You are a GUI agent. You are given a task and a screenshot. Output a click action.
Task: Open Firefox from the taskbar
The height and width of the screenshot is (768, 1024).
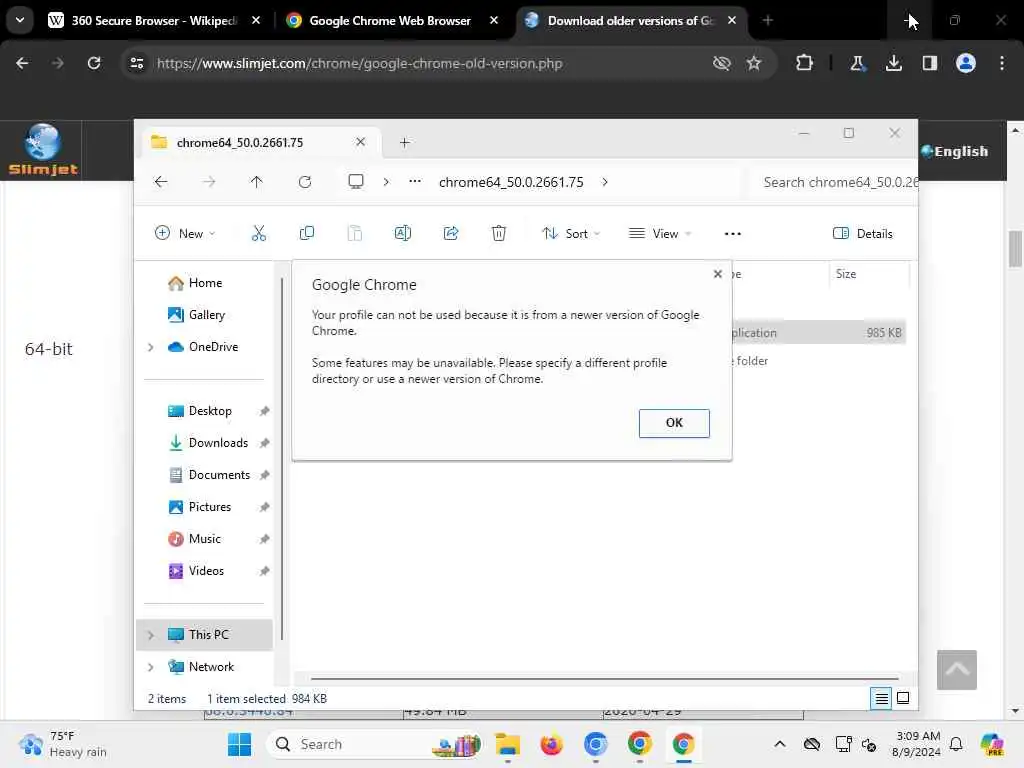point(551,744)
